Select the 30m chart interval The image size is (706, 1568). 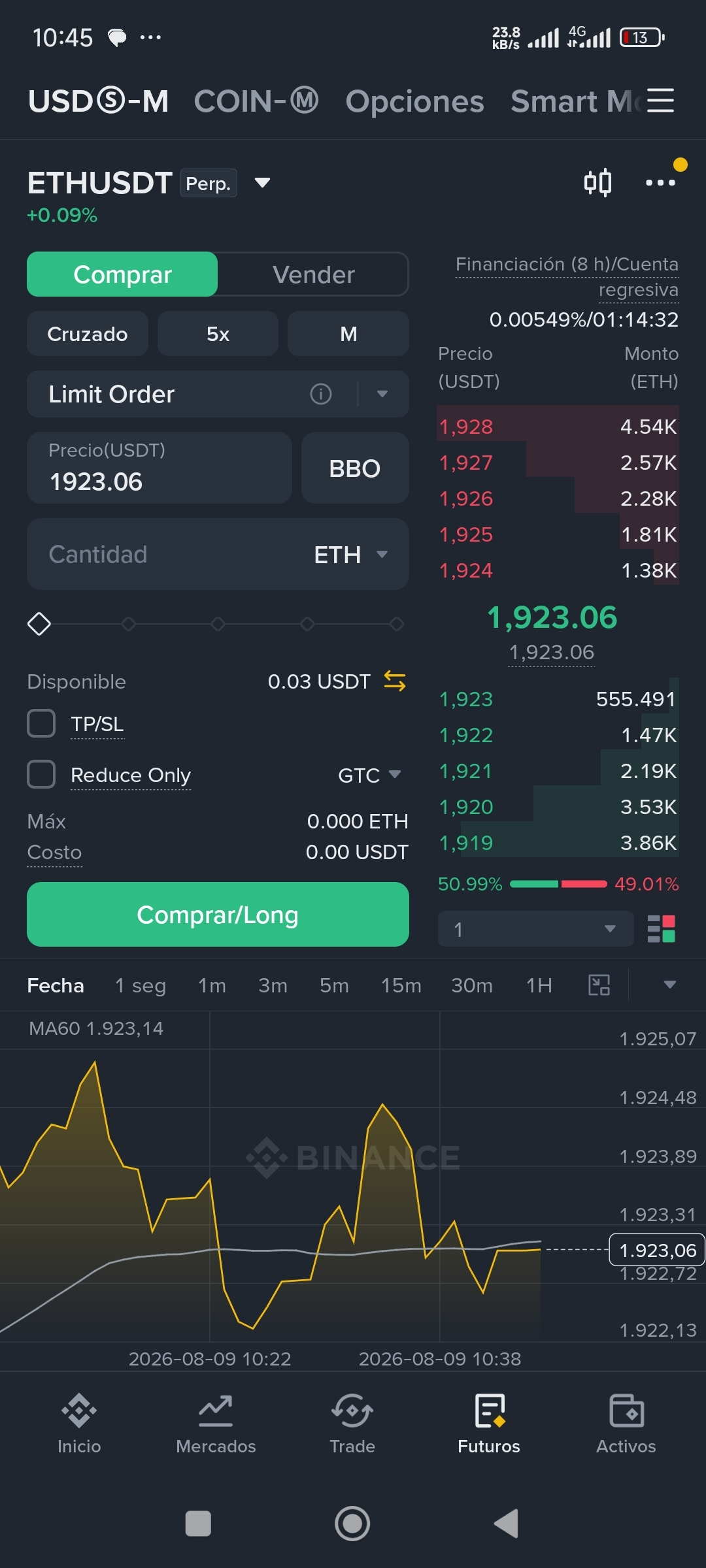click(x=472, y=985)
